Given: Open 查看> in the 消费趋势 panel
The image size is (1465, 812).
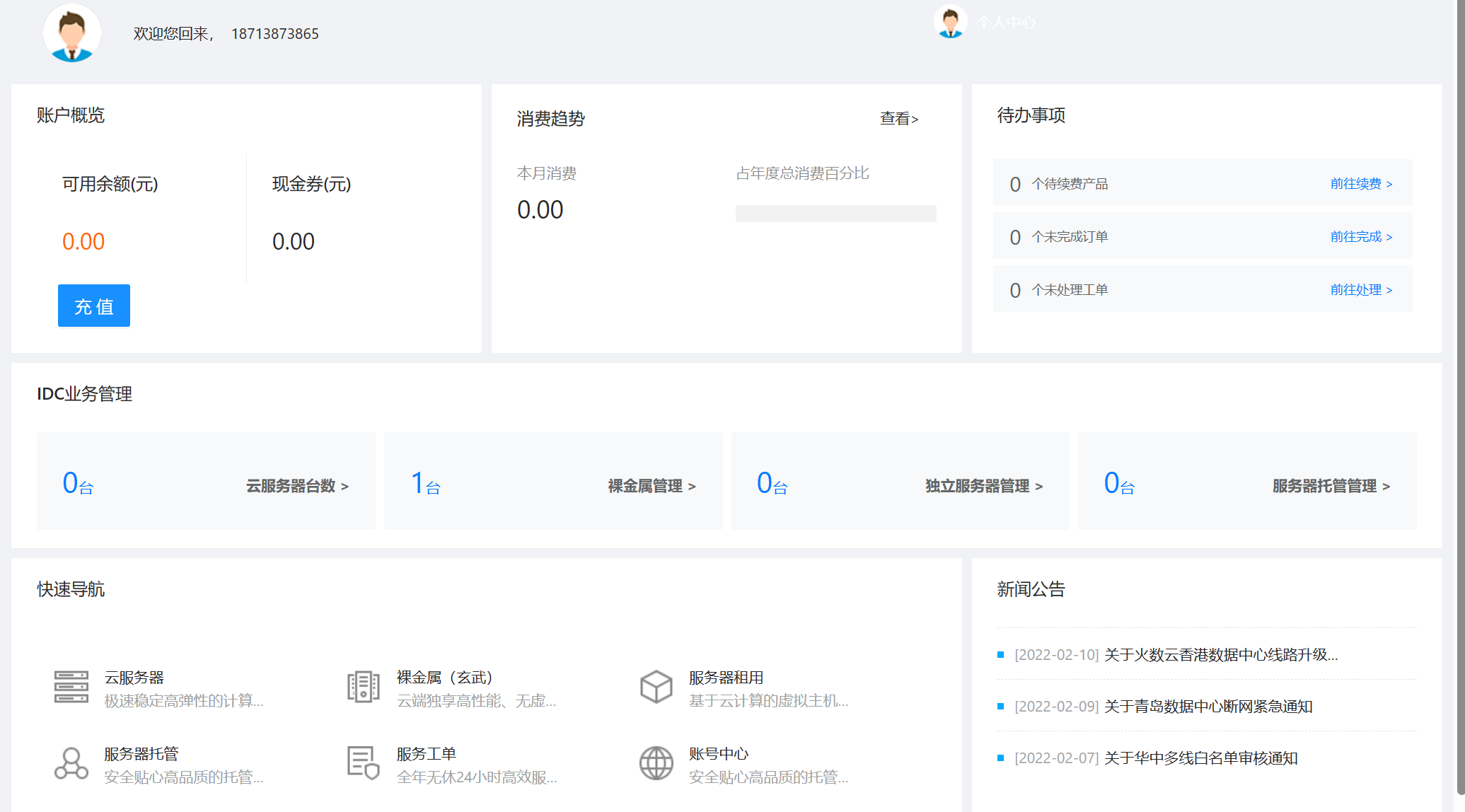Looking at the screenshot, I should (x=898, y=119).
